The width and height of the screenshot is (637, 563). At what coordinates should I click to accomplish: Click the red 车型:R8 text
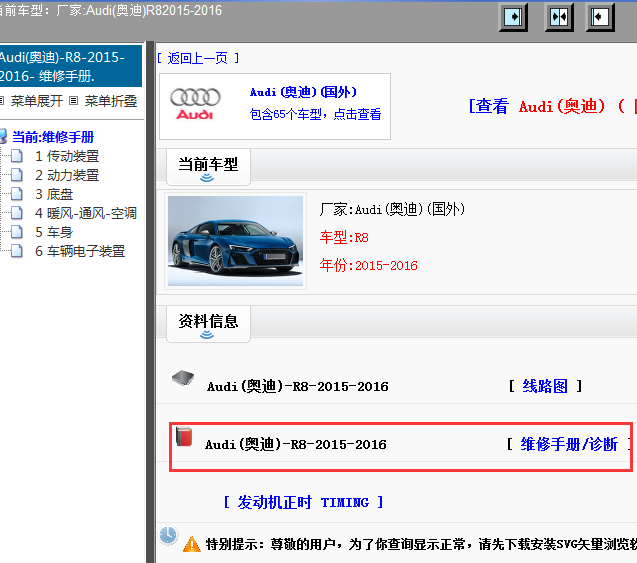coord(344,237)
